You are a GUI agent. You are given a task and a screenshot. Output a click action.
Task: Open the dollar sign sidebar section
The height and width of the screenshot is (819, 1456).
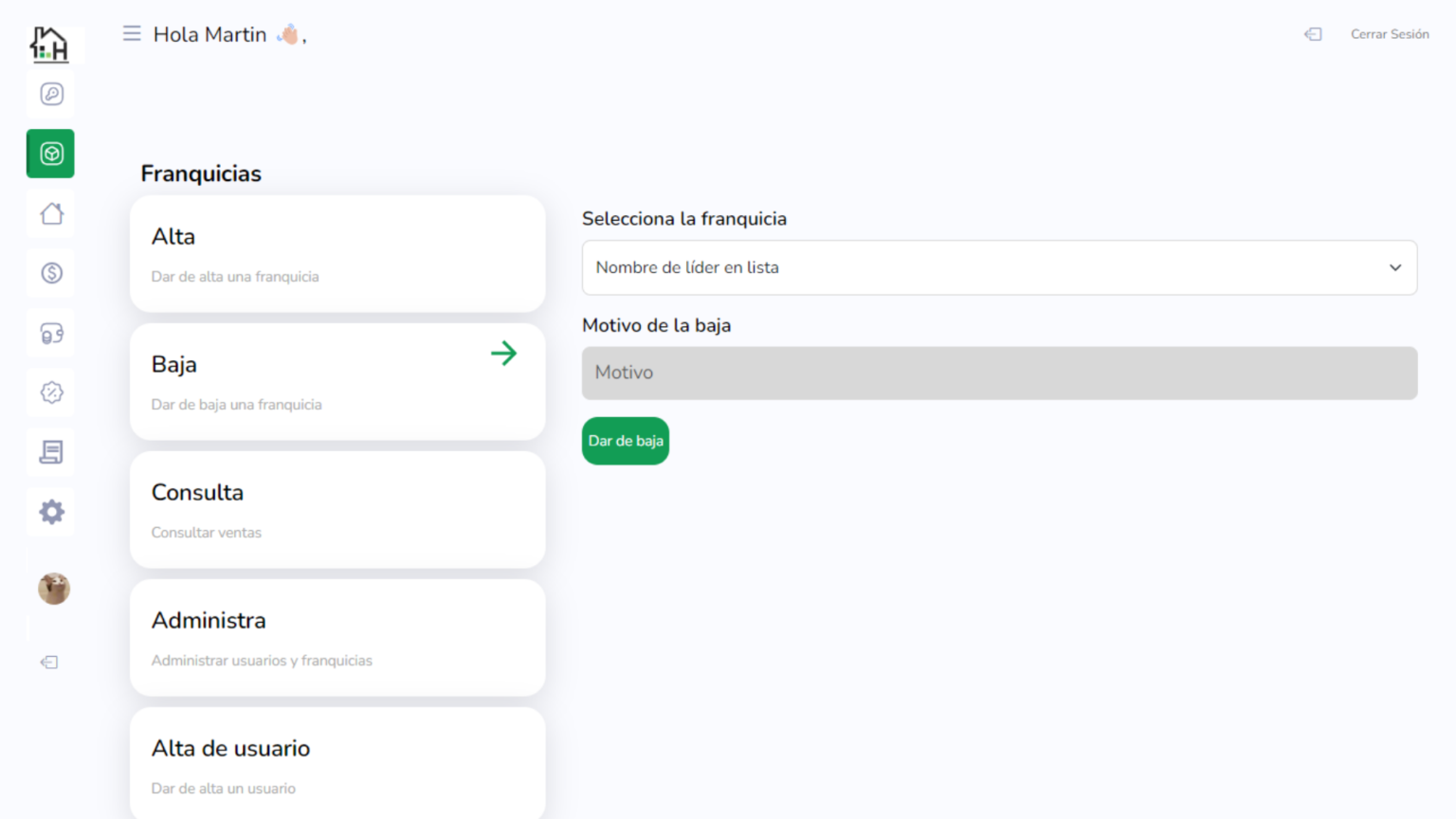pos(51,273)
